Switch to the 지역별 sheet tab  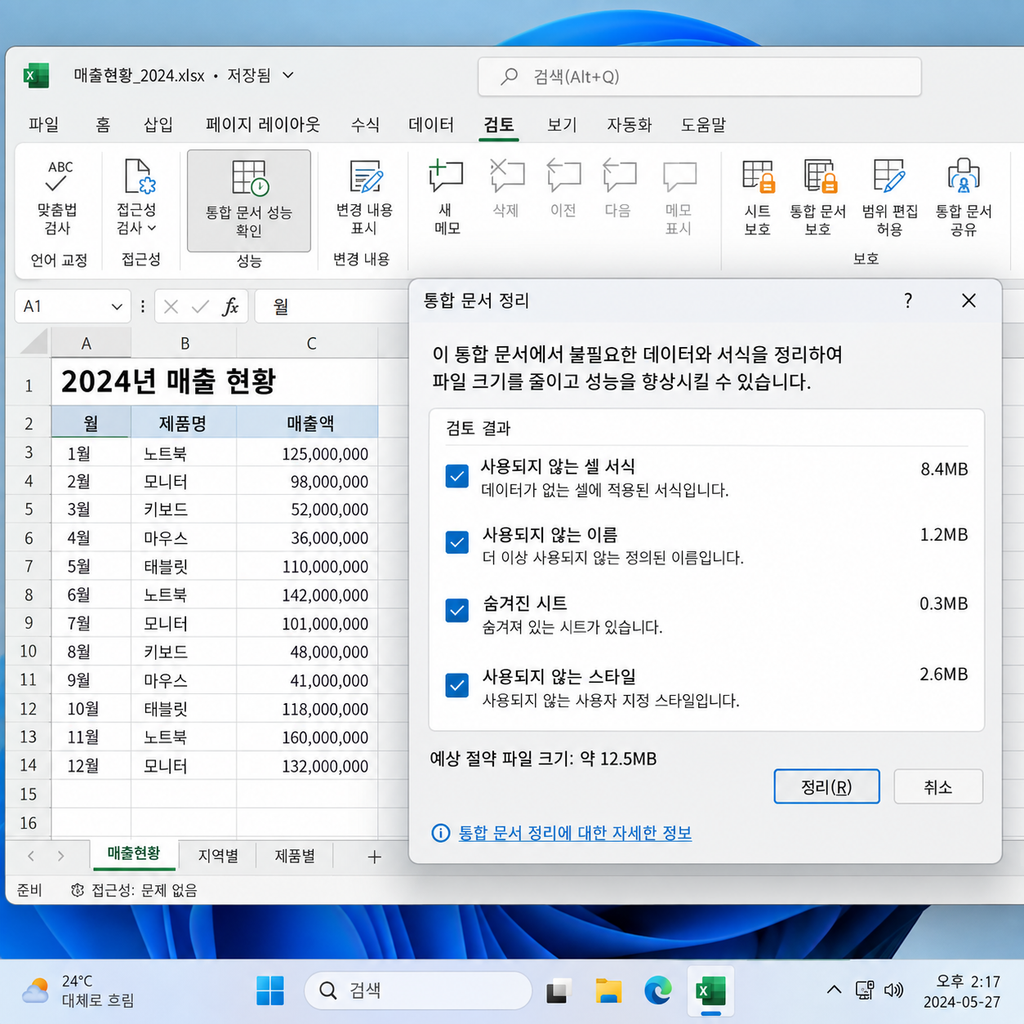click(x=218, y=856)
